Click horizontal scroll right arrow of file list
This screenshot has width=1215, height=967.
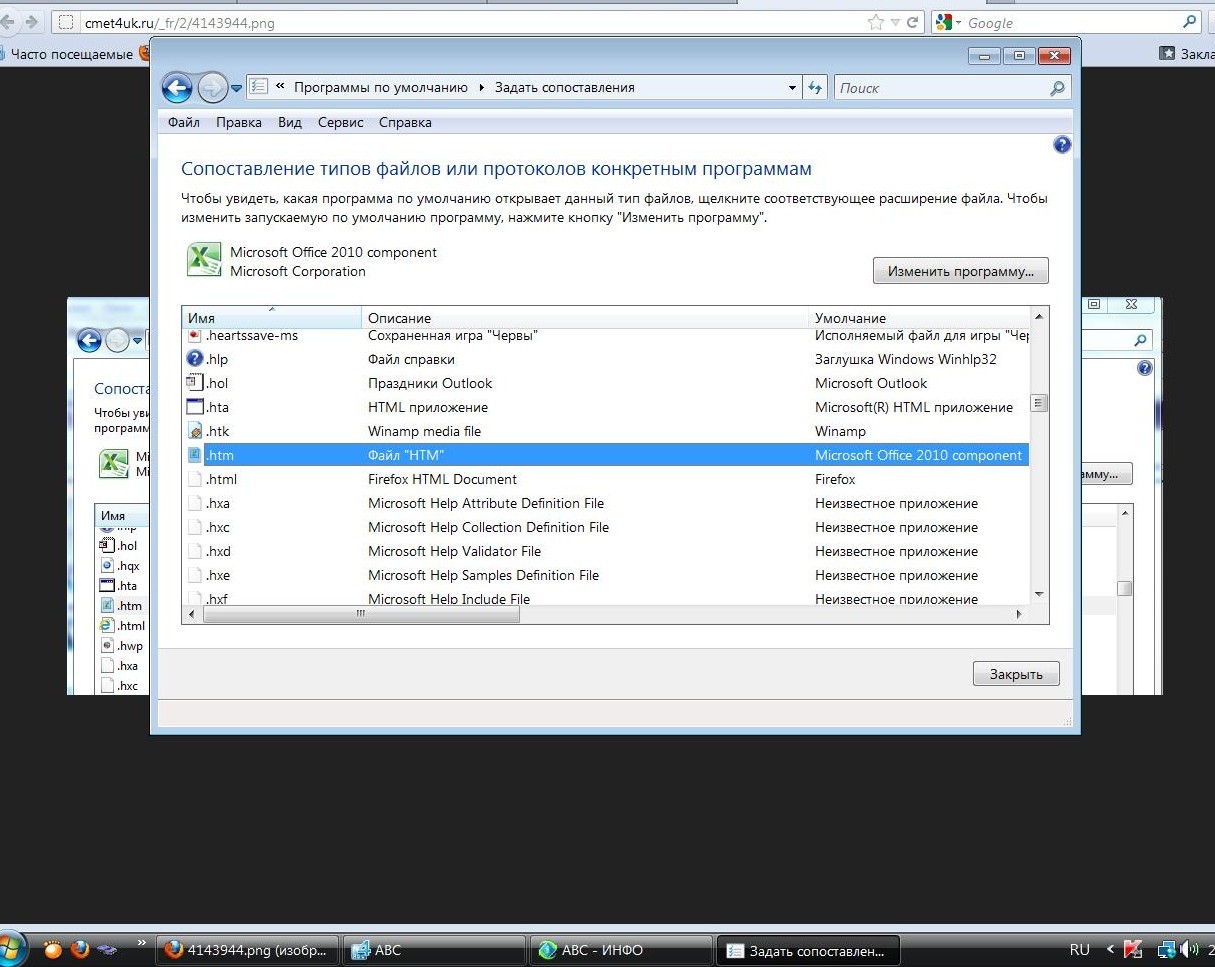[1020, 614]
